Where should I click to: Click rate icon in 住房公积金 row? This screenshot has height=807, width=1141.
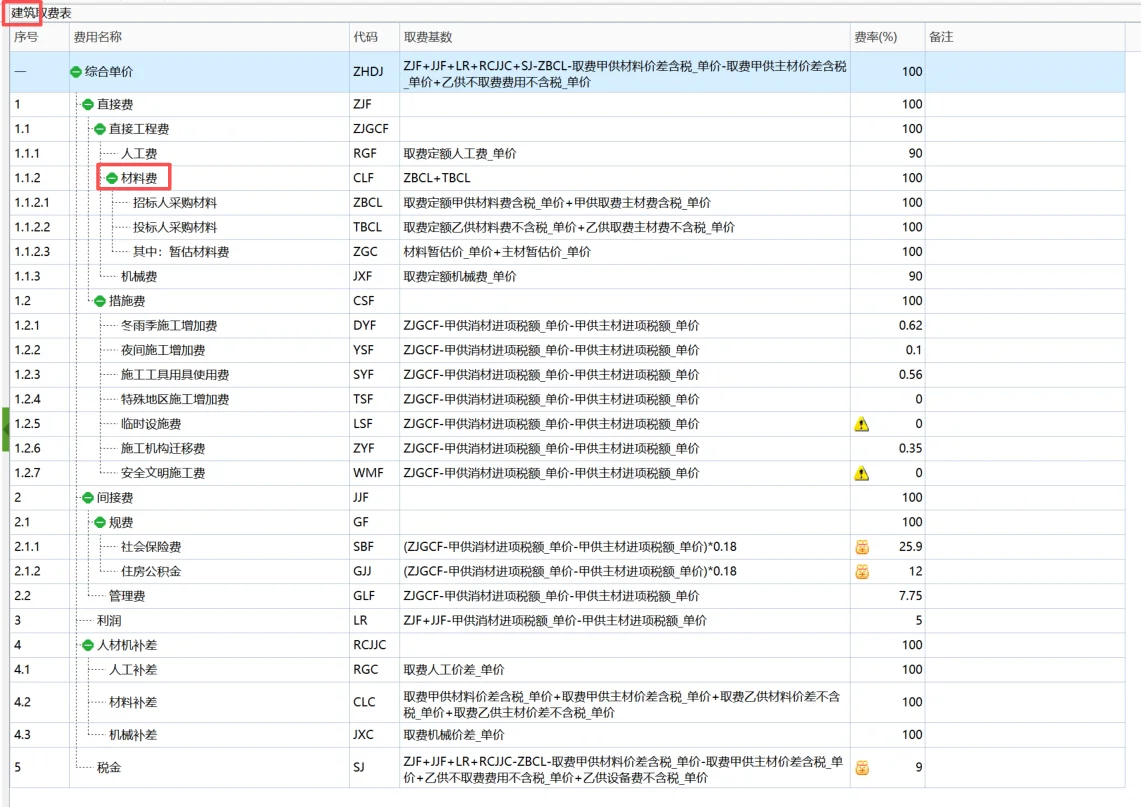click(x=862, y=571)
